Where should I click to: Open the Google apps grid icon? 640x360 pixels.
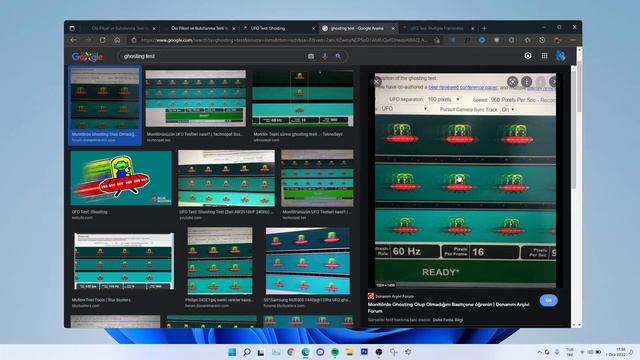[x=544, y=56]
